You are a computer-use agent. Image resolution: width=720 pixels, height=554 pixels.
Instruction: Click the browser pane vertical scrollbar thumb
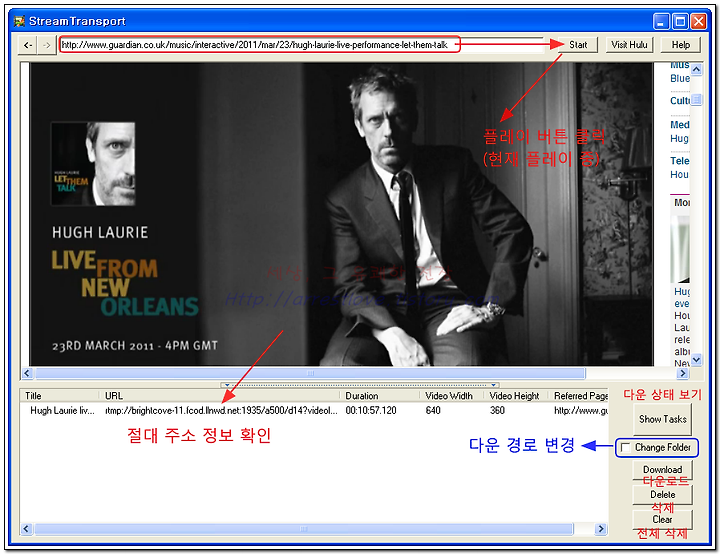pyautogui.click(x=697, y=99)
